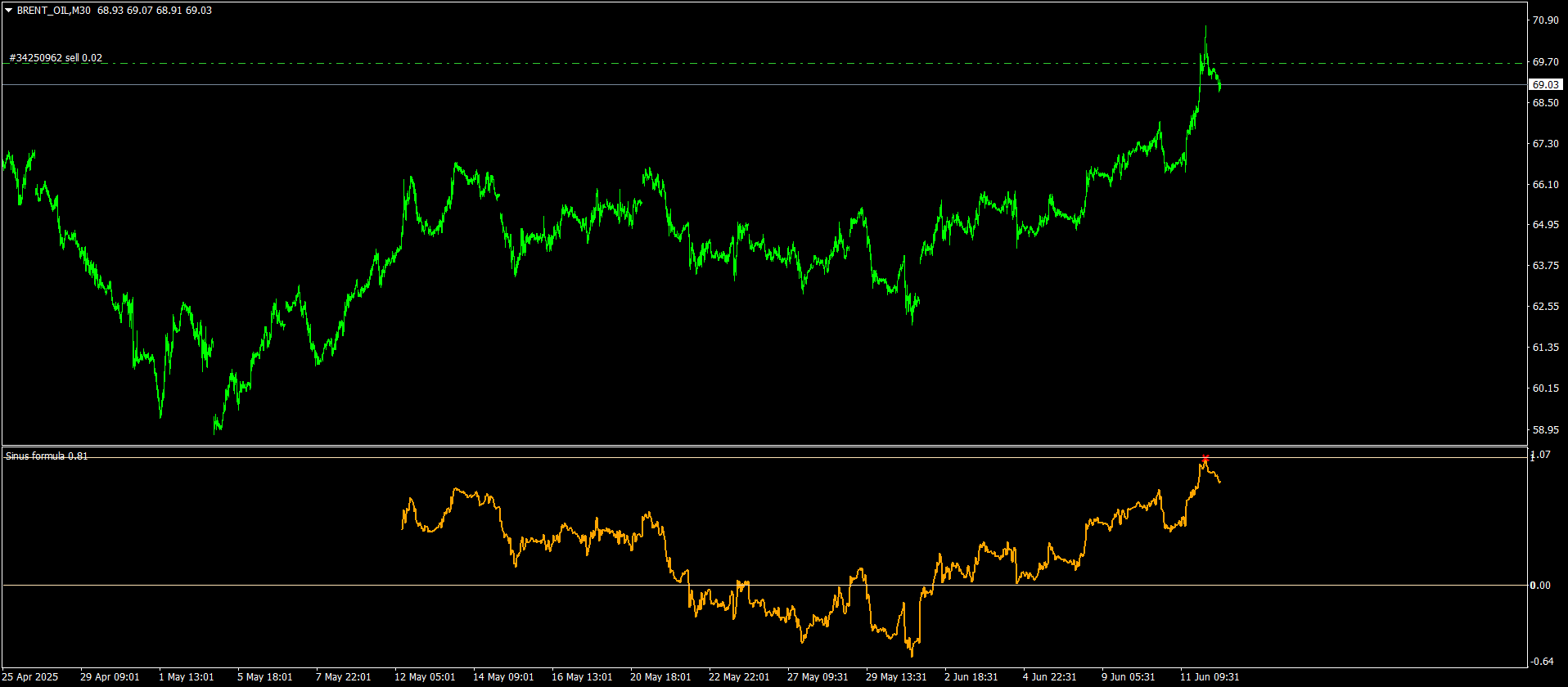Click the red cross marker on the indicator peak

1205,458
